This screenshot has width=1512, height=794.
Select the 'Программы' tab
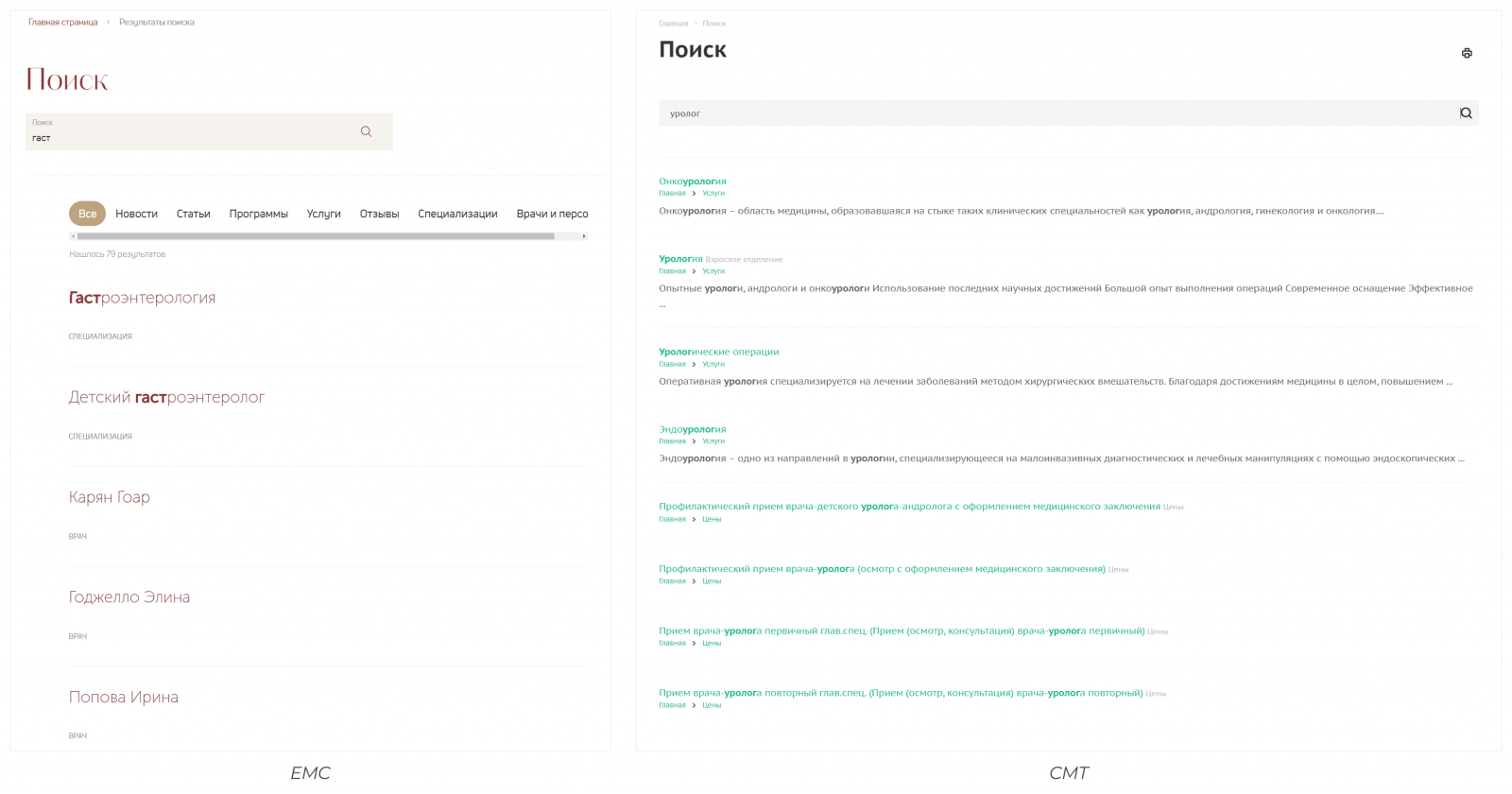[x=258, y=214]
